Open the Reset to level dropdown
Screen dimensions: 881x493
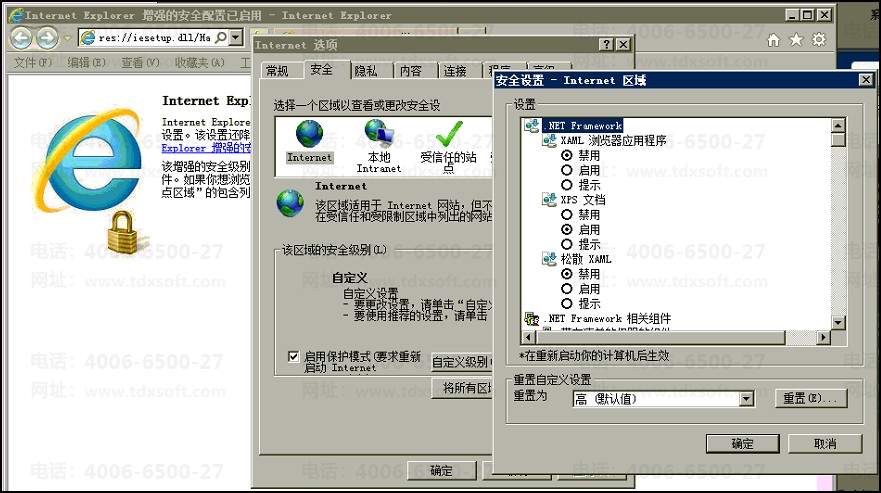[x=746, y=399]
